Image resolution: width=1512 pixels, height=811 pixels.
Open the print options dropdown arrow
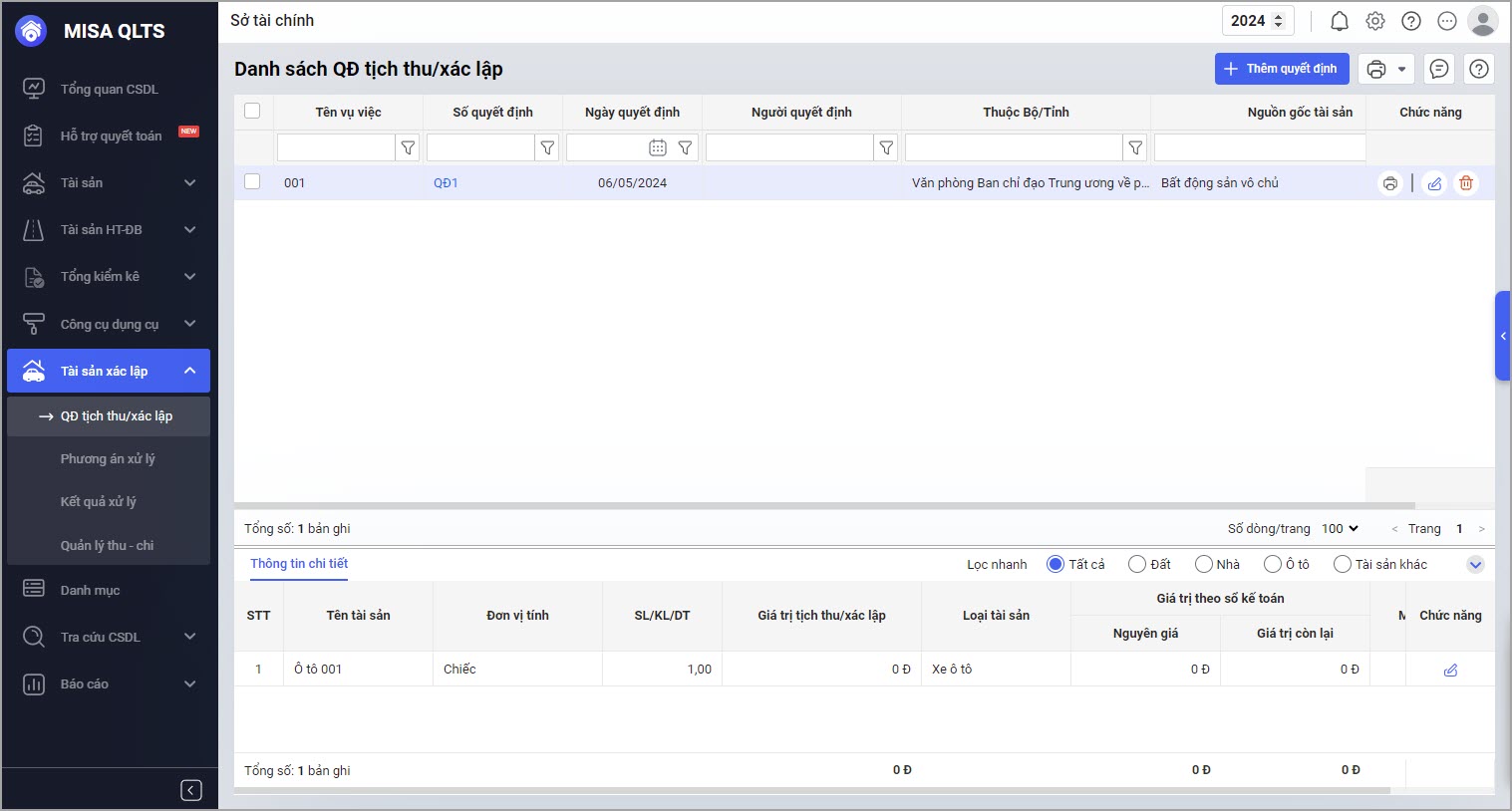point(1401,69)
